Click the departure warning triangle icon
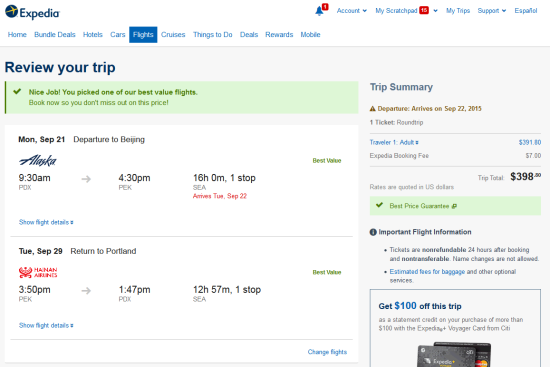This screenshot has width=550, height=367. pos(373,109)
